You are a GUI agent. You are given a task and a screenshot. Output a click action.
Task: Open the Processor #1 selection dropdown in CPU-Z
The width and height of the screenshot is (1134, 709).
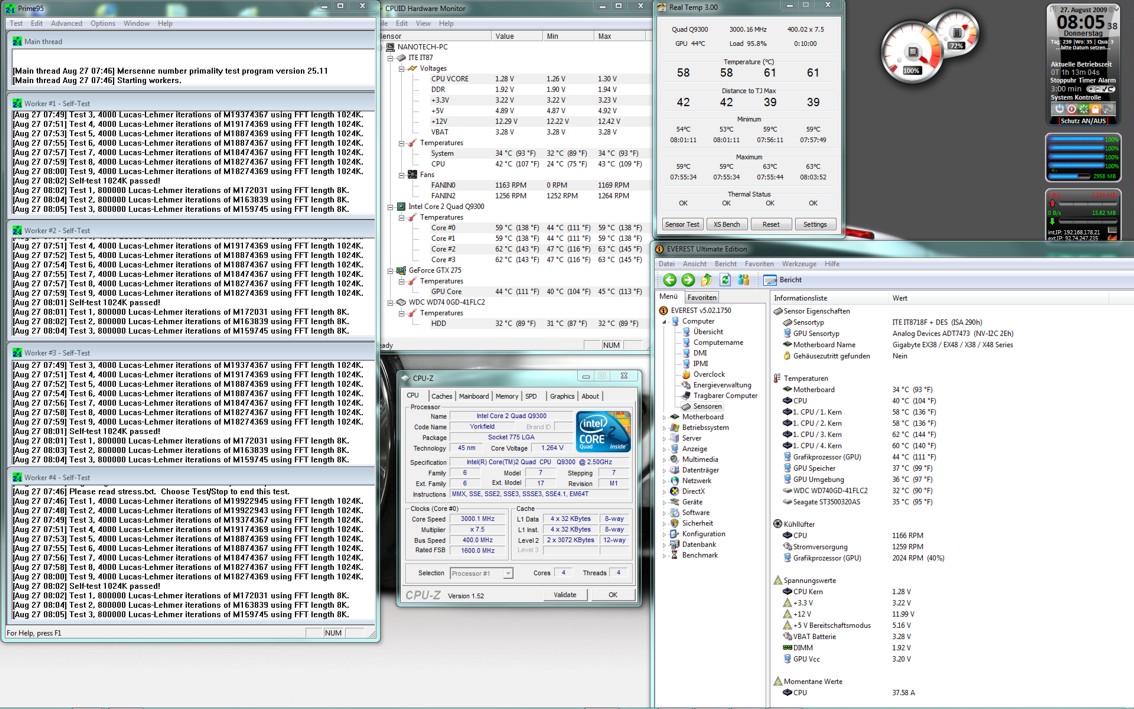tap(508, 574)
